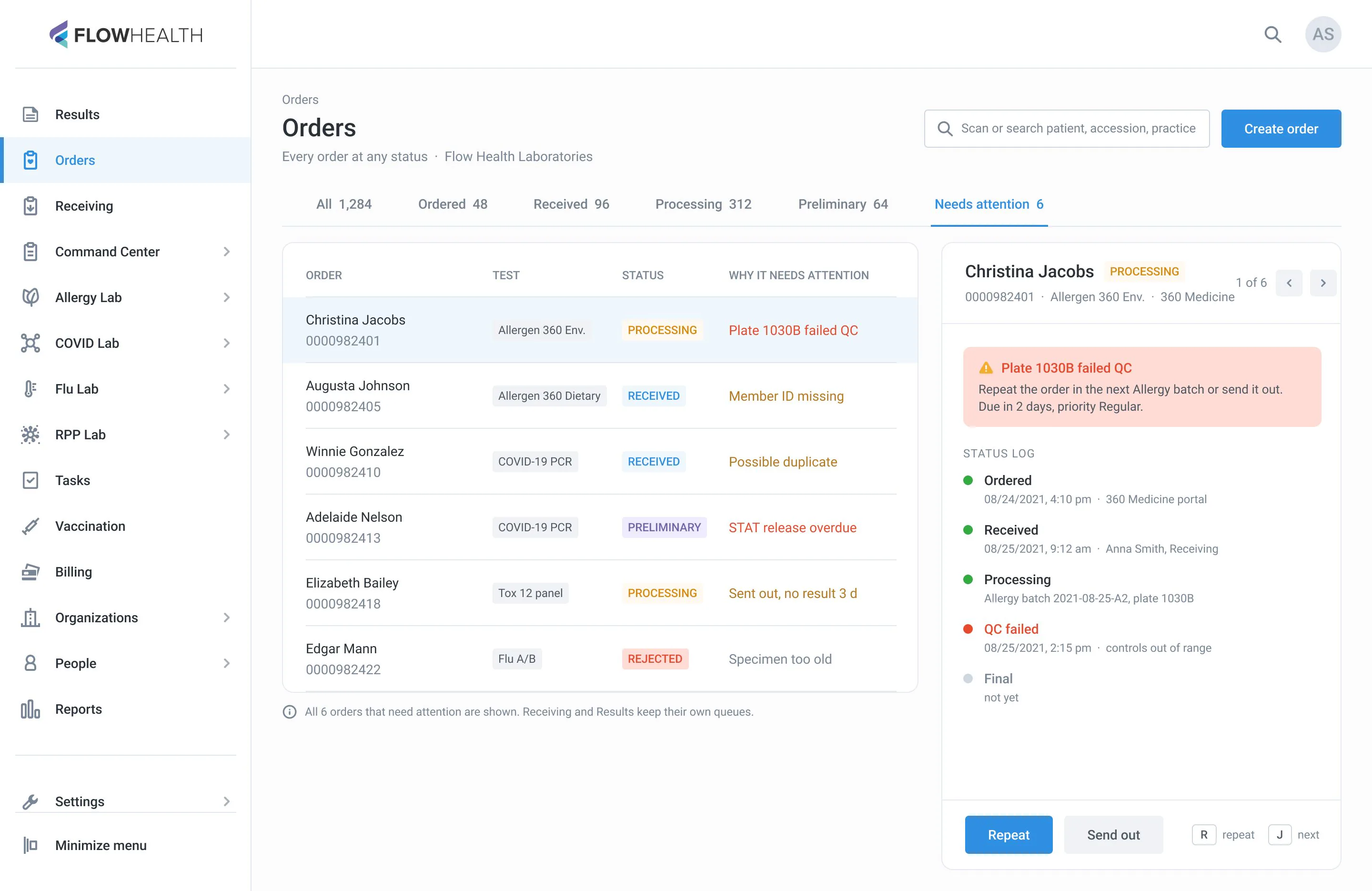Click Elizabeth Bailey's Tox 12 panel tag
The image size is (1372, 891).
click(530, 593)
